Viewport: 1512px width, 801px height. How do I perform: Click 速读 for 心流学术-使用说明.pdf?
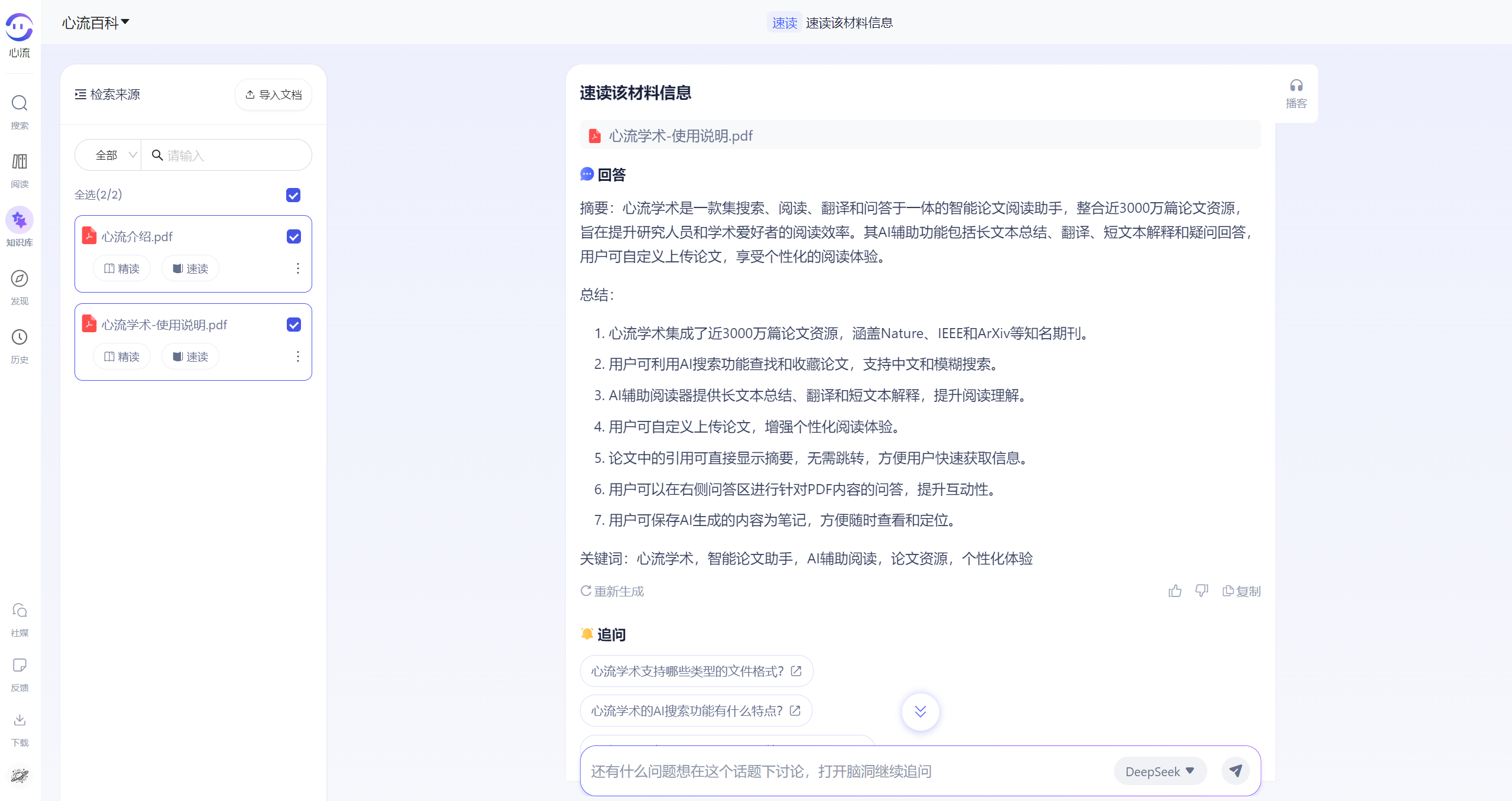[190, 356]
